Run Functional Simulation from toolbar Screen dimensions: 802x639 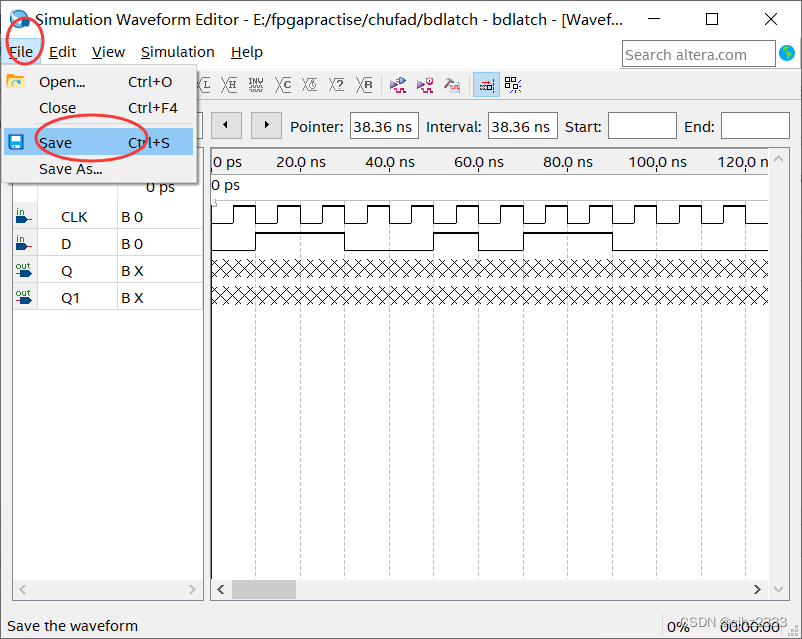[397, 84]
